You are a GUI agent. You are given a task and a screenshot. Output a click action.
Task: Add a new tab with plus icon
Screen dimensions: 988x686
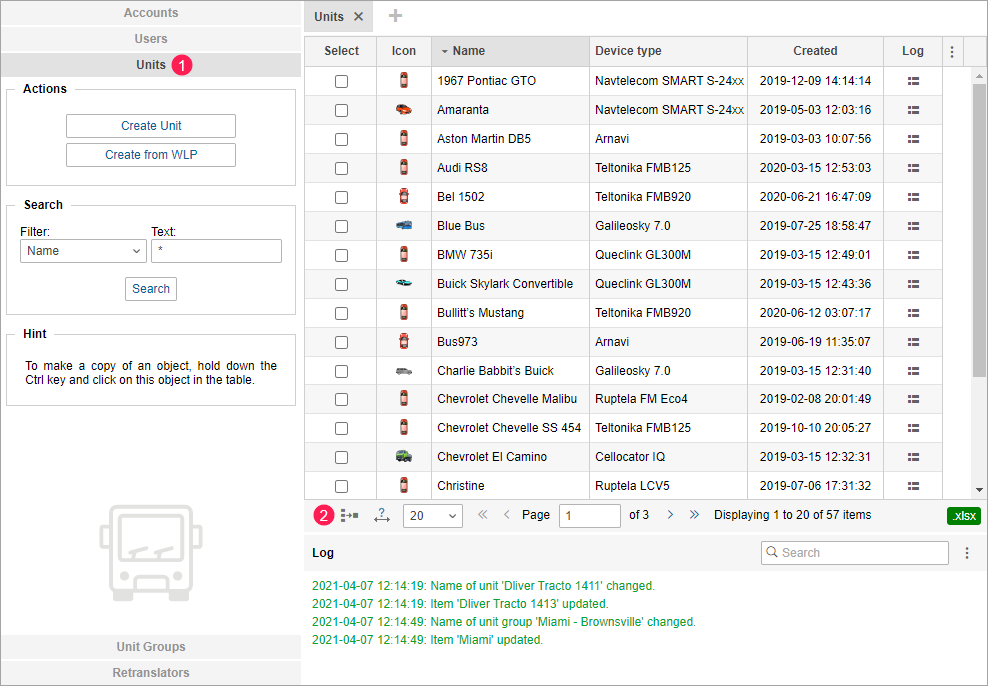tap(395, 16)
